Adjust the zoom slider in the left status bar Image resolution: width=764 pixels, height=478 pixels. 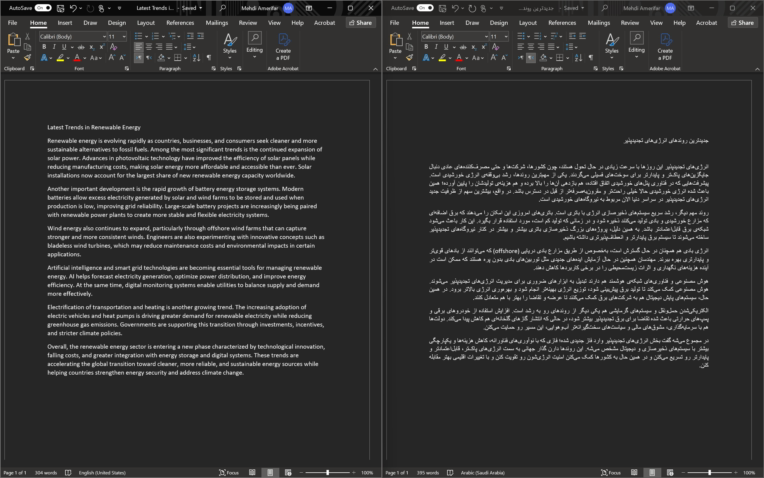point(327,473)
